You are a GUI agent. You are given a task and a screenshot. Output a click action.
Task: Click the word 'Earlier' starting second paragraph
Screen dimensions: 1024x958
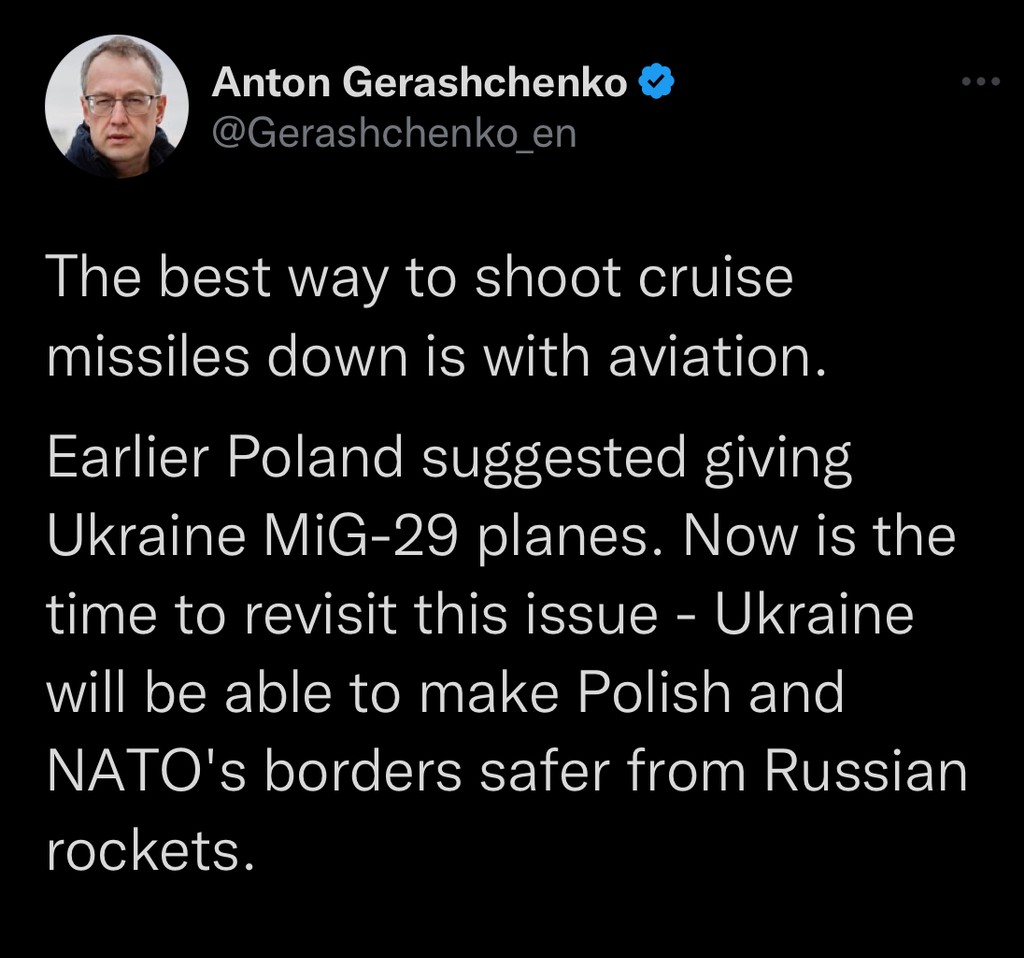(128, 456)
